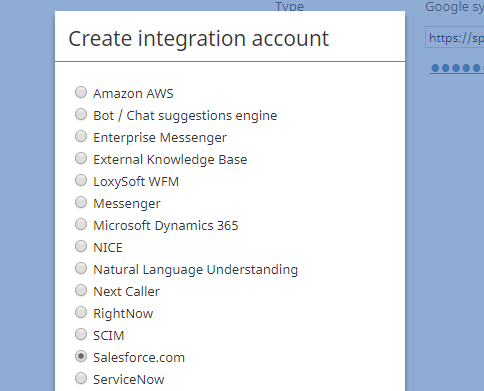Screen dimensions: 484x391
Task: Click the Enterprise Messenger label text
Action: (160, 138)
